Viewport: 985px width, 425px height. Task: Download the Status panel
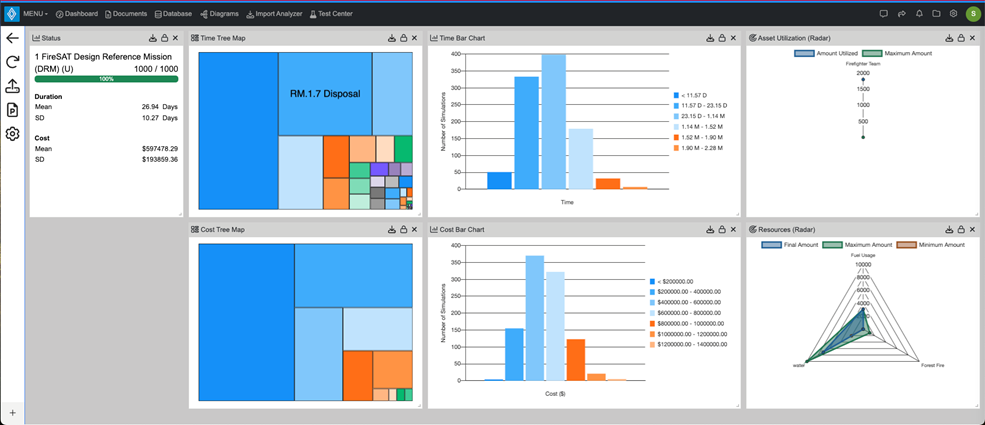tap(153, 38)
